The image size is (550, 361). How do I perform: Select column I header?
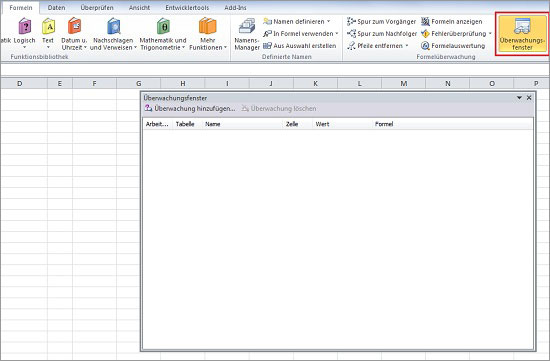coord(227,83)
